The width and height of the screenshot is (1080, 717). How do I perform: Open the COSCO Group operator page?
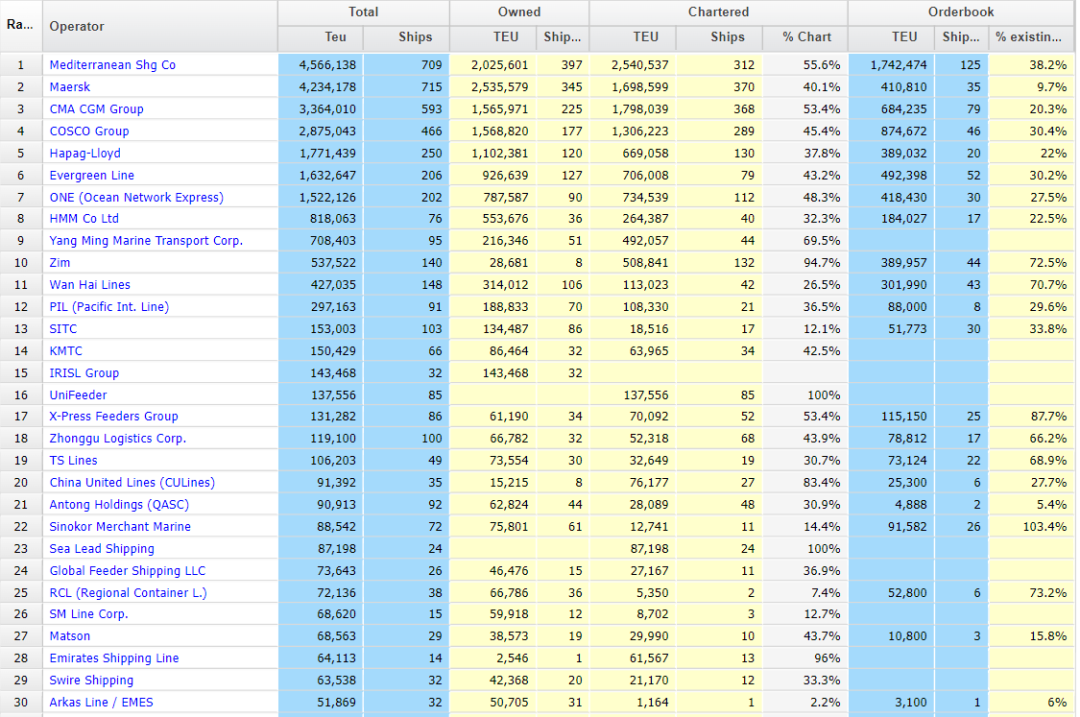89,131
